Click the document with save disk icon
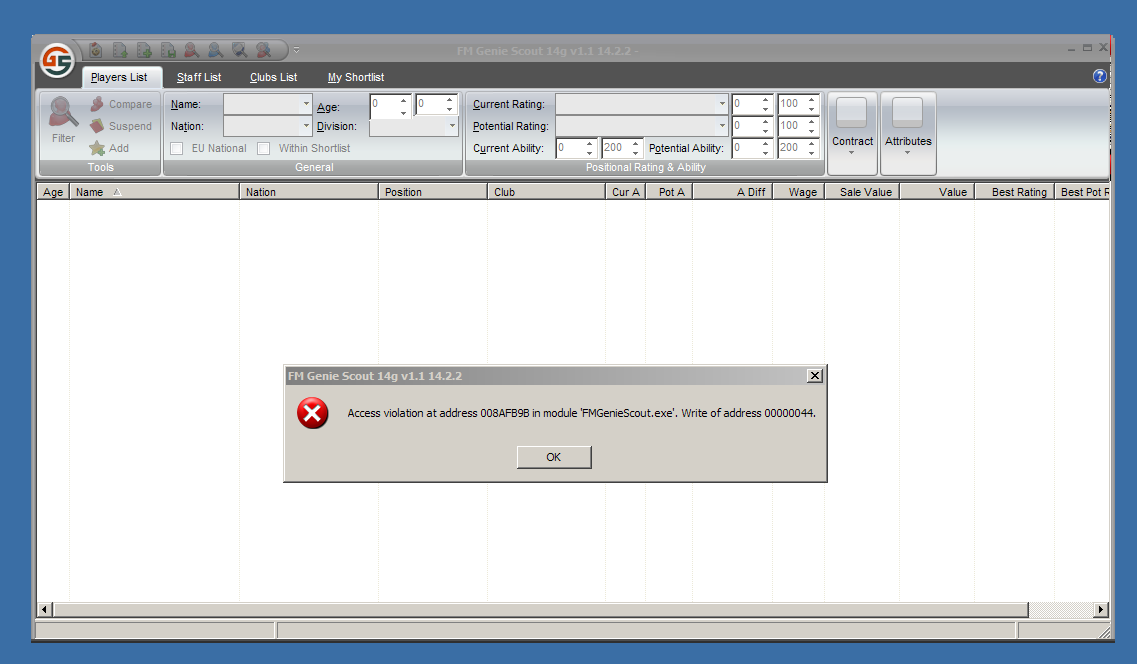 (x=168, y=50)
